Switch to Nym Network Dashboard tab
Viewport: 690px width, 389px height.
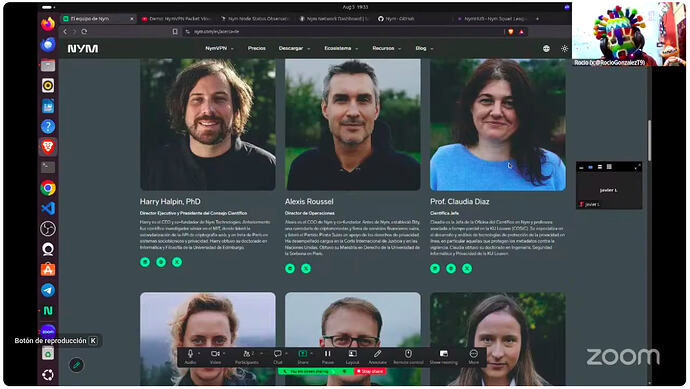coord(334,19)
